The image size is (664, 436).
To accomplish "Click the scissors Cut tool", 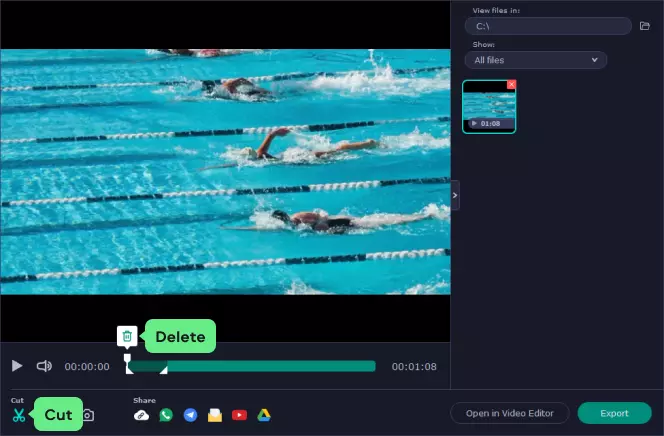I will [x=19, y=415].
